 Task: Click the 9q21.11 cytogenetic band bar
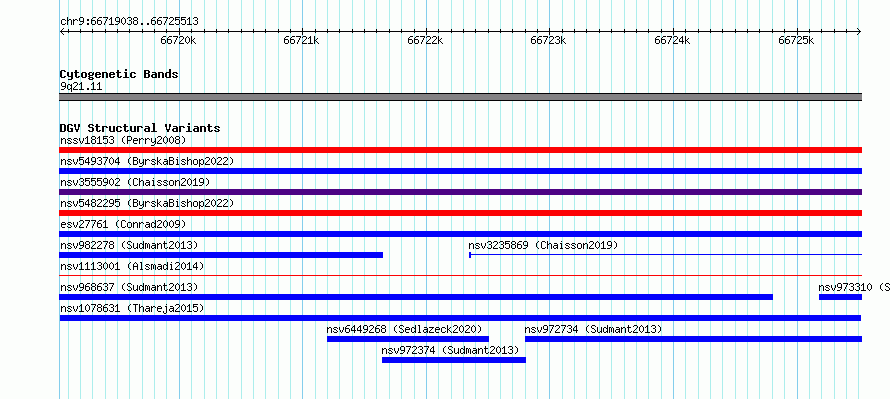tap(460, 97)
